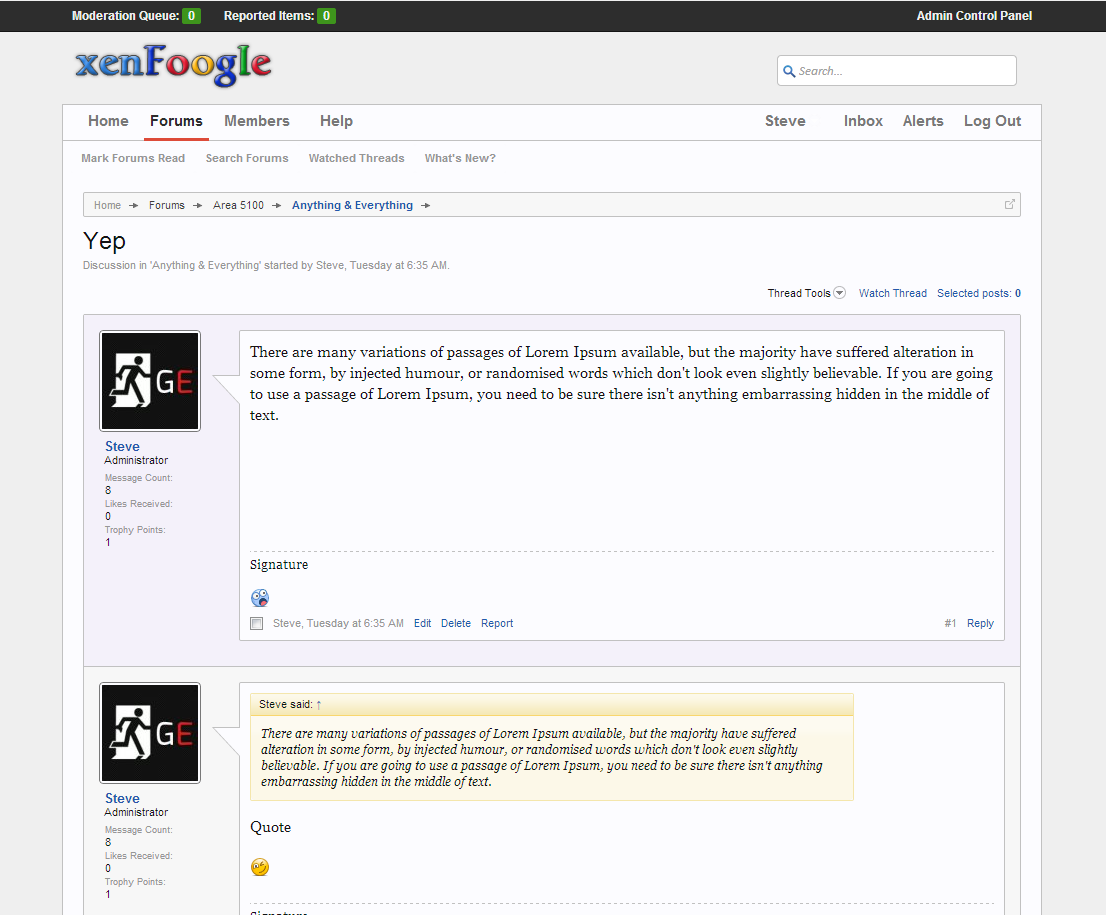1106x915 pixels.
Task: Click Edit on the first post
Action: [x=422, y=623]
